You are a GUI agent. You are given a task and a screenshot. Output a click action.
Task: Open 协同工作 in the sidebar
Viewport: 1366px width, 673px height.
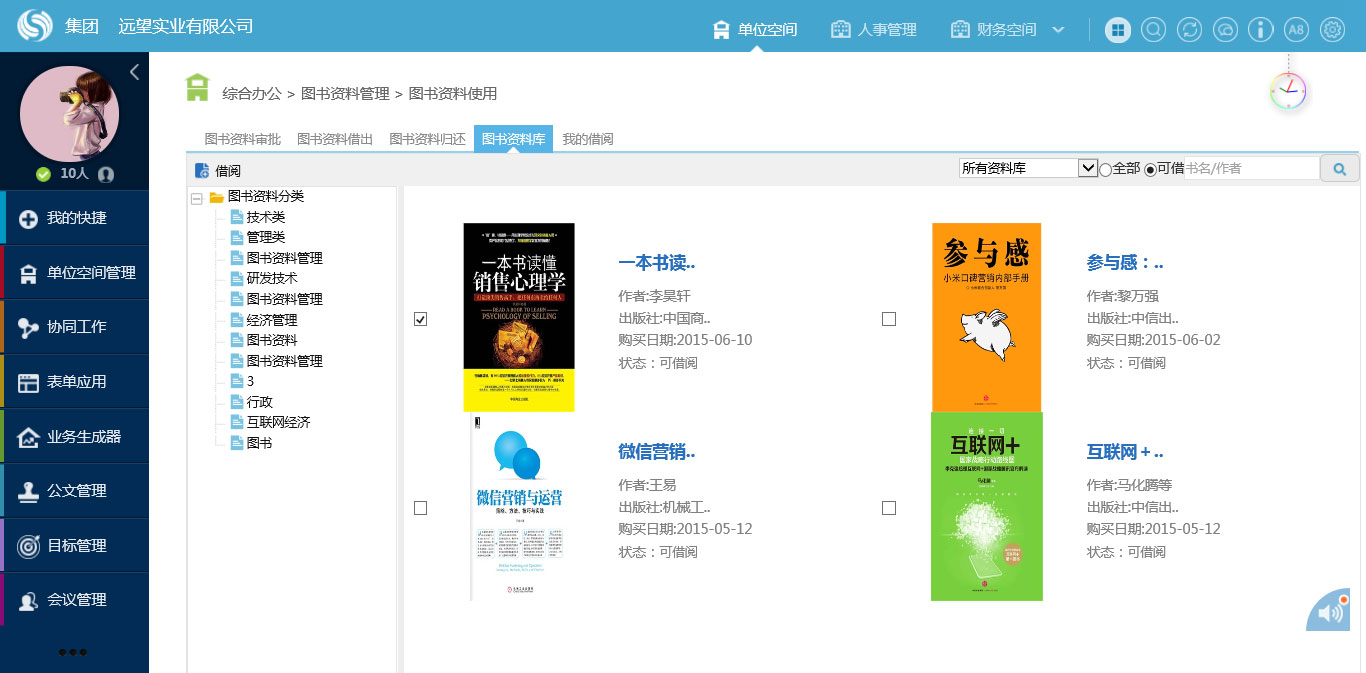click(x=74, y=326)
